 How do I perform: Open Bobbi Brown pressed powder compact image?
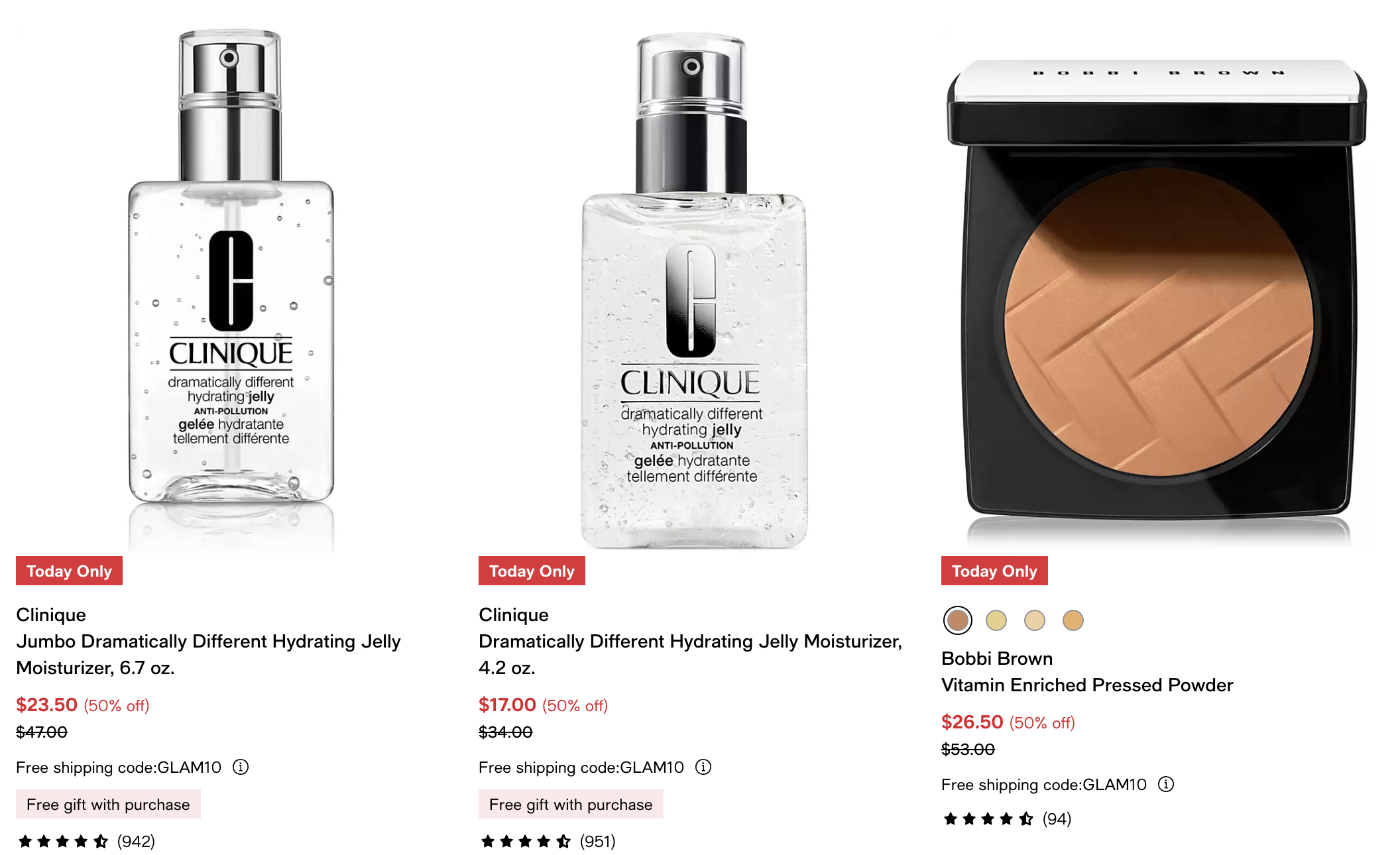tap(1157, 302)
